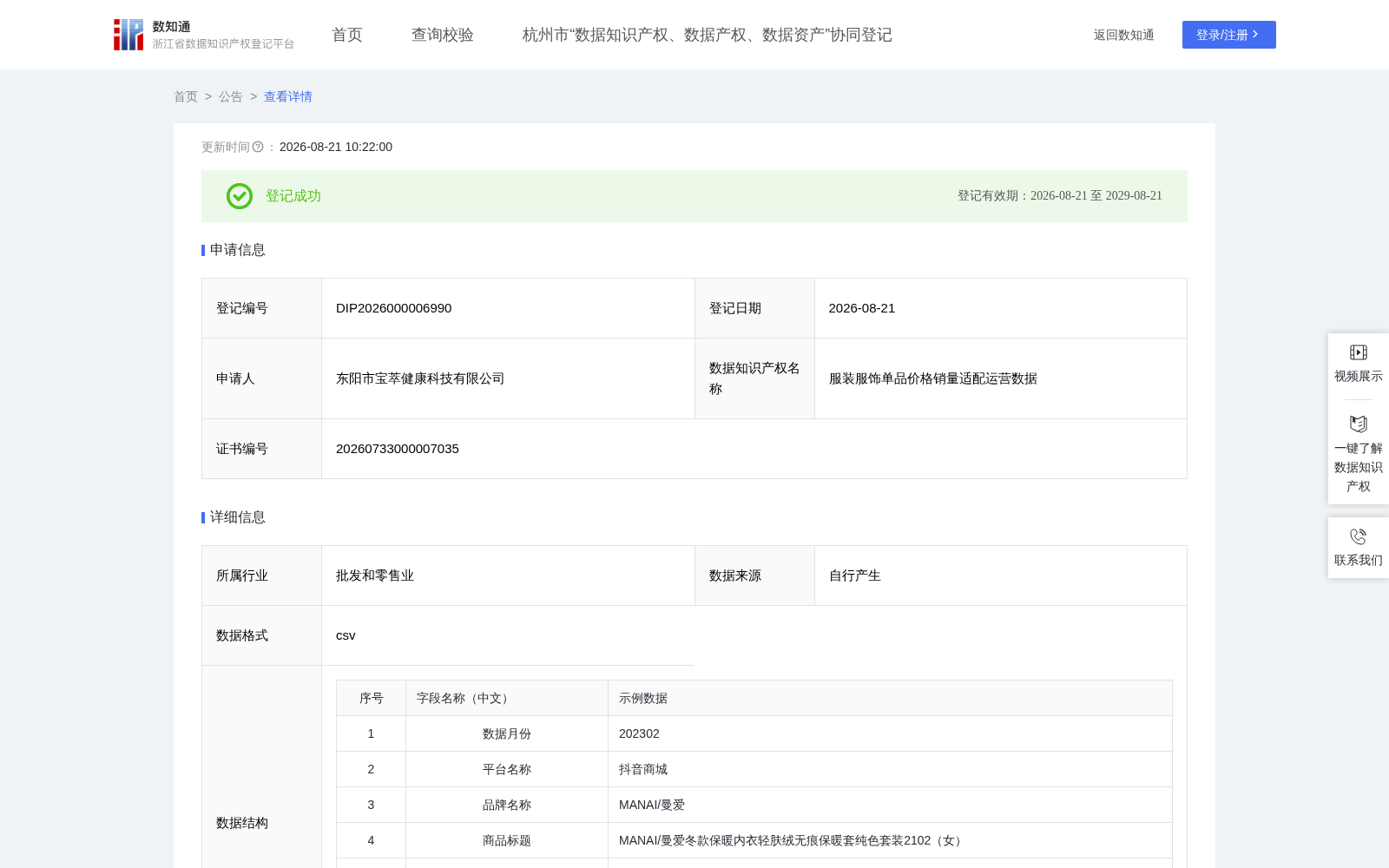Click the 浙江省数据知识产权登记平台 subtitle
Screen dimensions: 1389x868
[224, 44]
